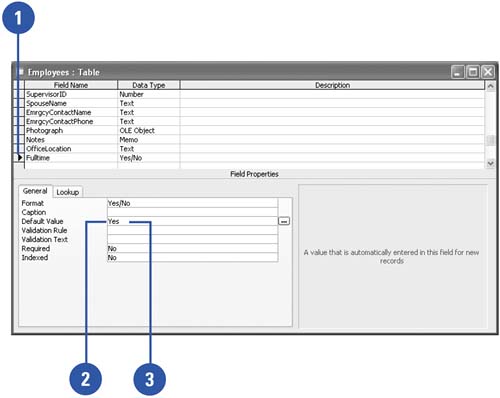The height and width of the screenshot is (398, 500).
Task: Click the Caption property field
Action: [192, 212]
